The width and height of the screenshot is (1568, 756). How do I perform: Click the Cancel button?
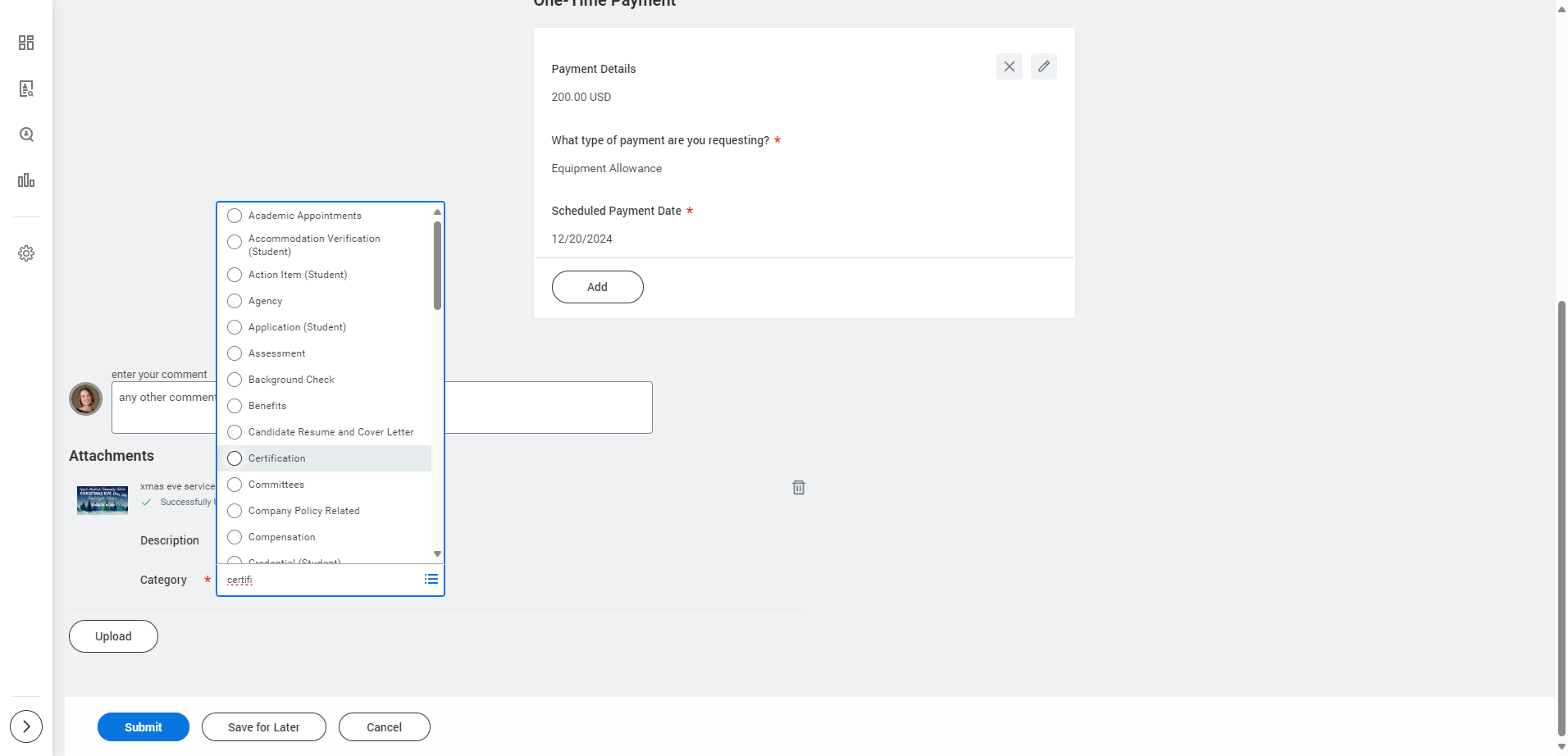(x=385, y=727)
